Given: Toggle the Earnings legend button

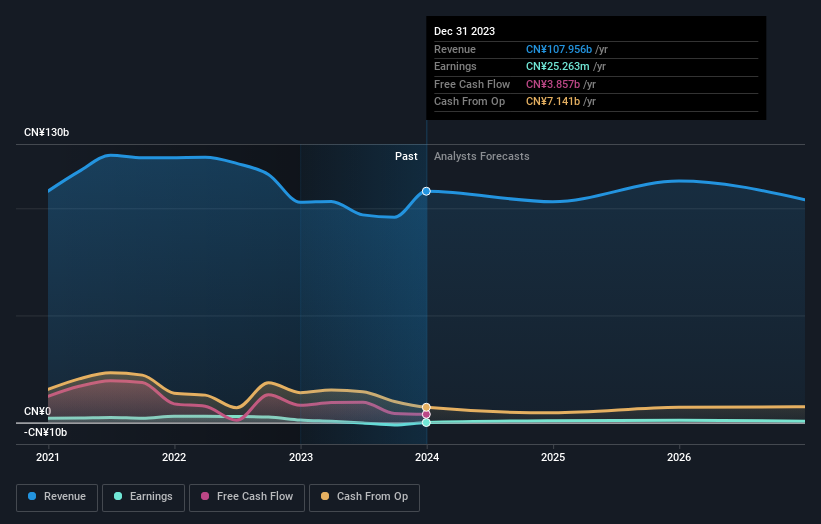Looking at the screenshot, I should (143, 497).
